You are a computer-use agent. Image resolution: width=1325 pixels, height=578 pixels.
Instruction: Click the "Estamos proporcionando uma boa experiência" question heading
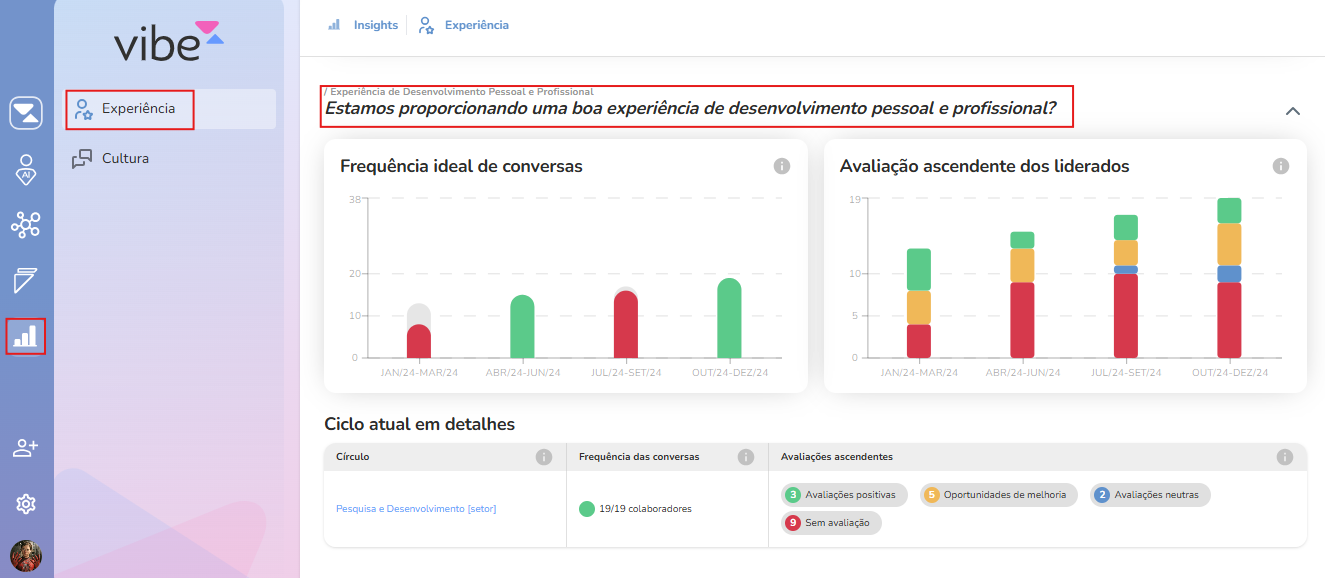[691, 108]
